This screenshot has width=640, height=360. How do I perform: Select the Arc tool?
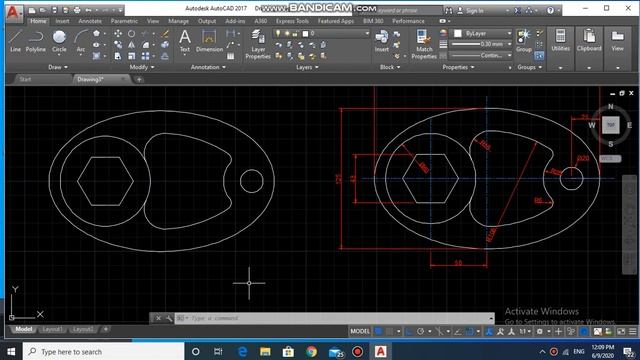81,41
